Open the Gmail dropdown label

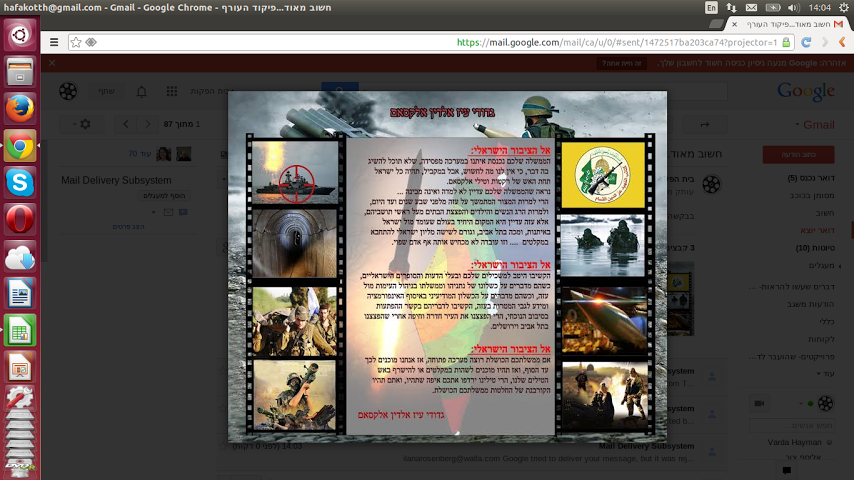814,125
